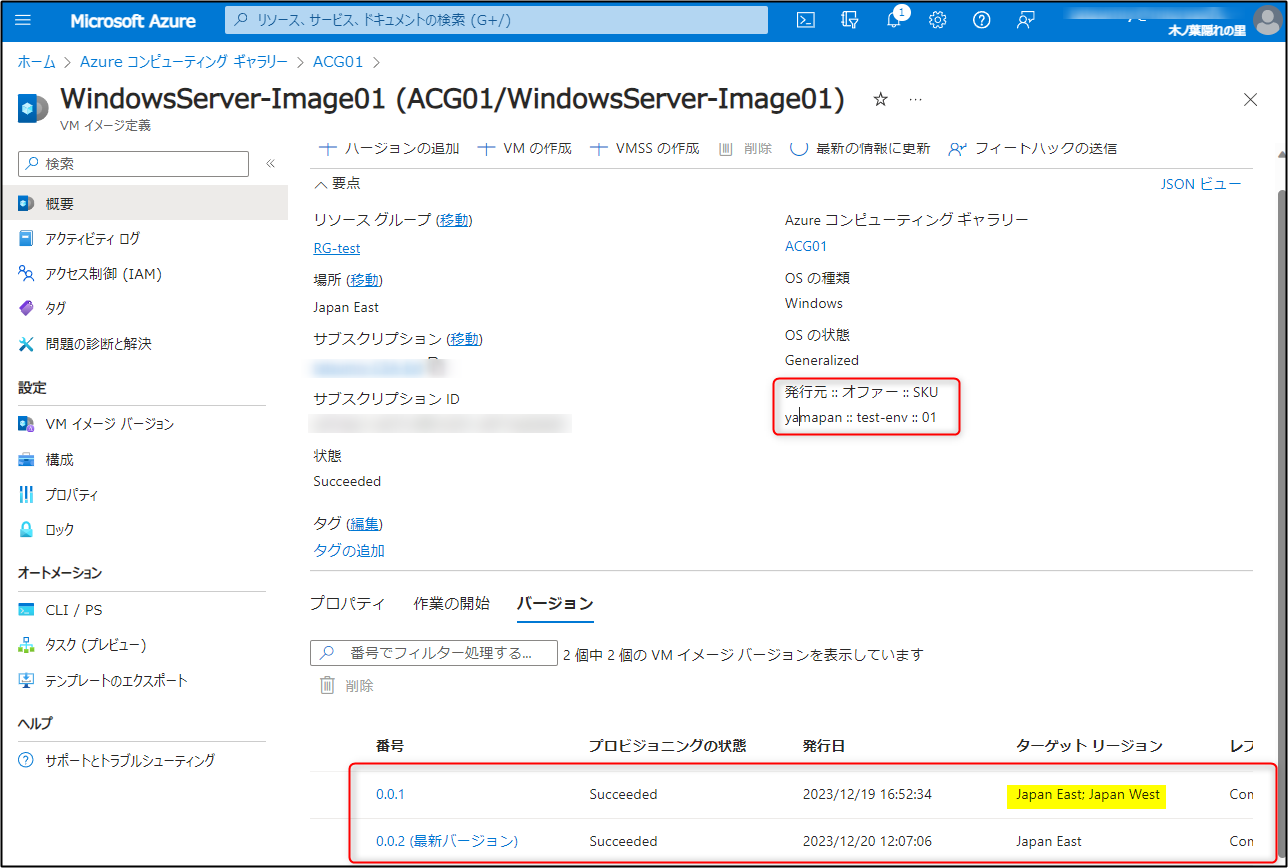Click 移動 link next to 場所
1288x868 pixels.
tap(365, 280)
